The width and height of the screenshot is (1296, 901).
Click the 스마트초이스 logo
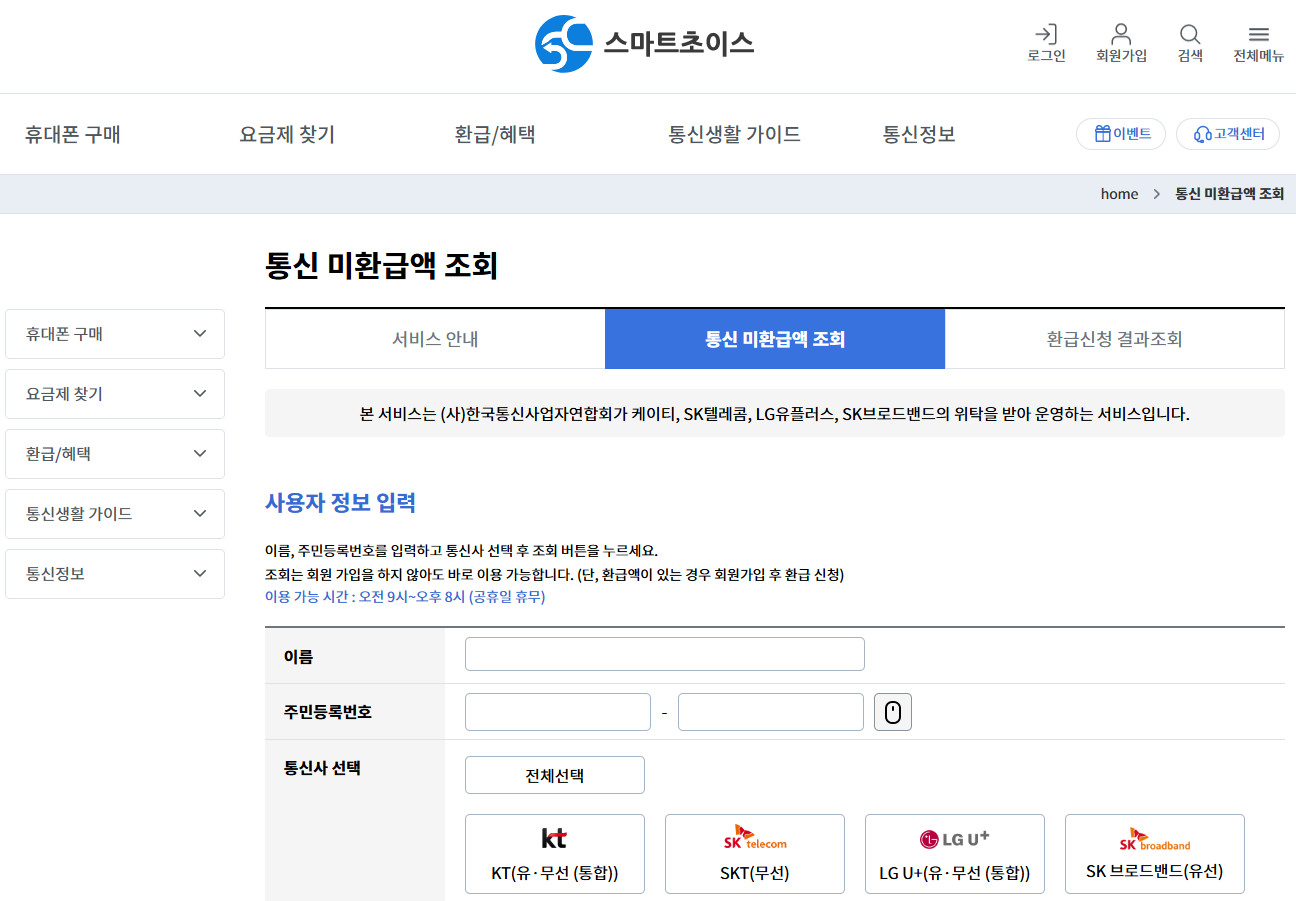(645, 44)
